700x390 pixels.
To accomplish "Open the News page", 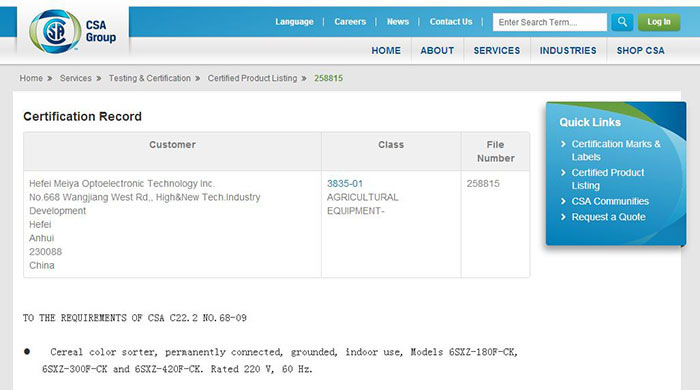I will point(398,21).
